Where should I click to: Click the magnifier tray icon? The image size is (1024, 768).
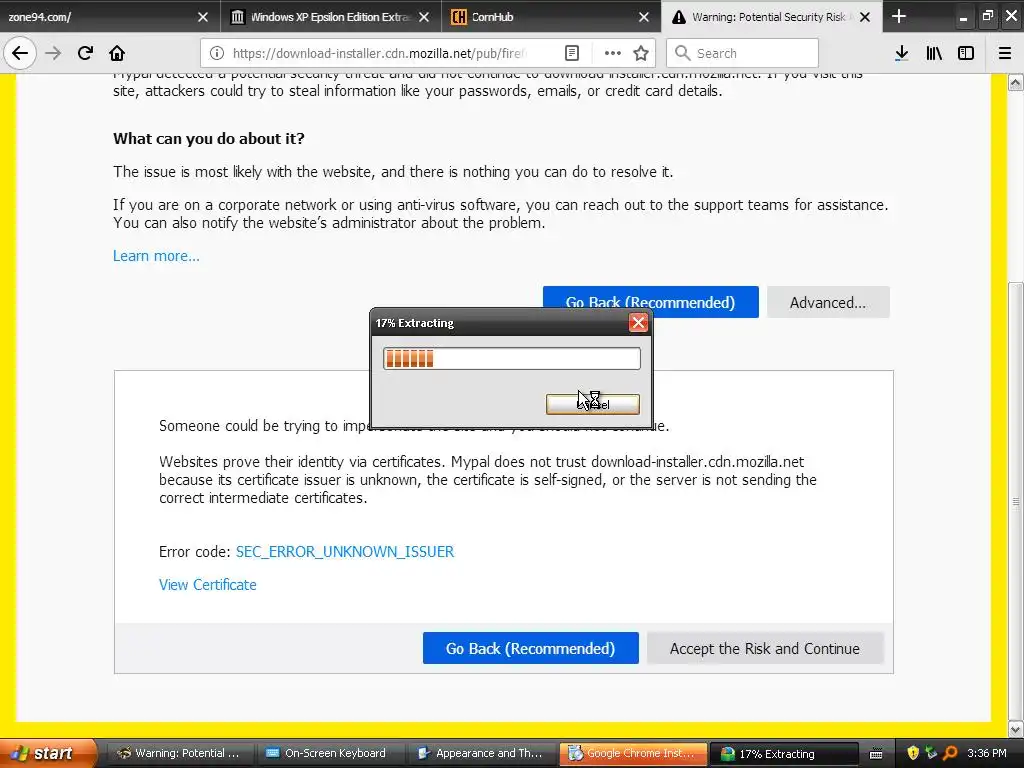[x=950, y=753]
